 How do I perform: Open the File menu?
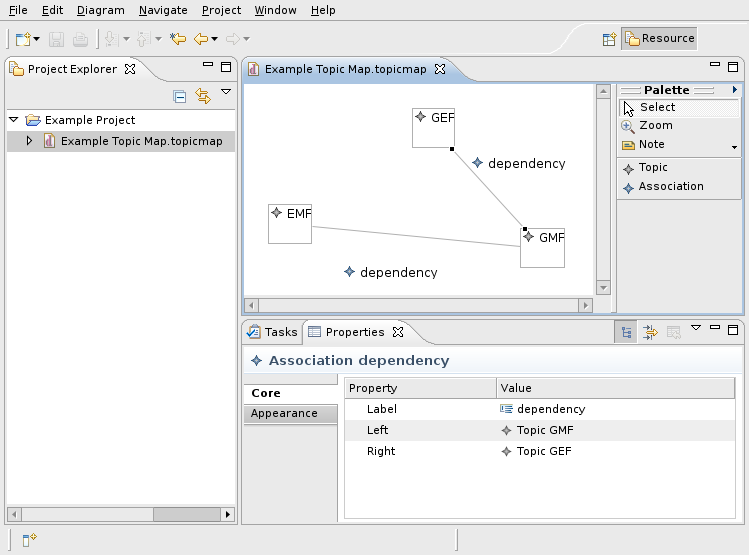[x=18, y=10]
